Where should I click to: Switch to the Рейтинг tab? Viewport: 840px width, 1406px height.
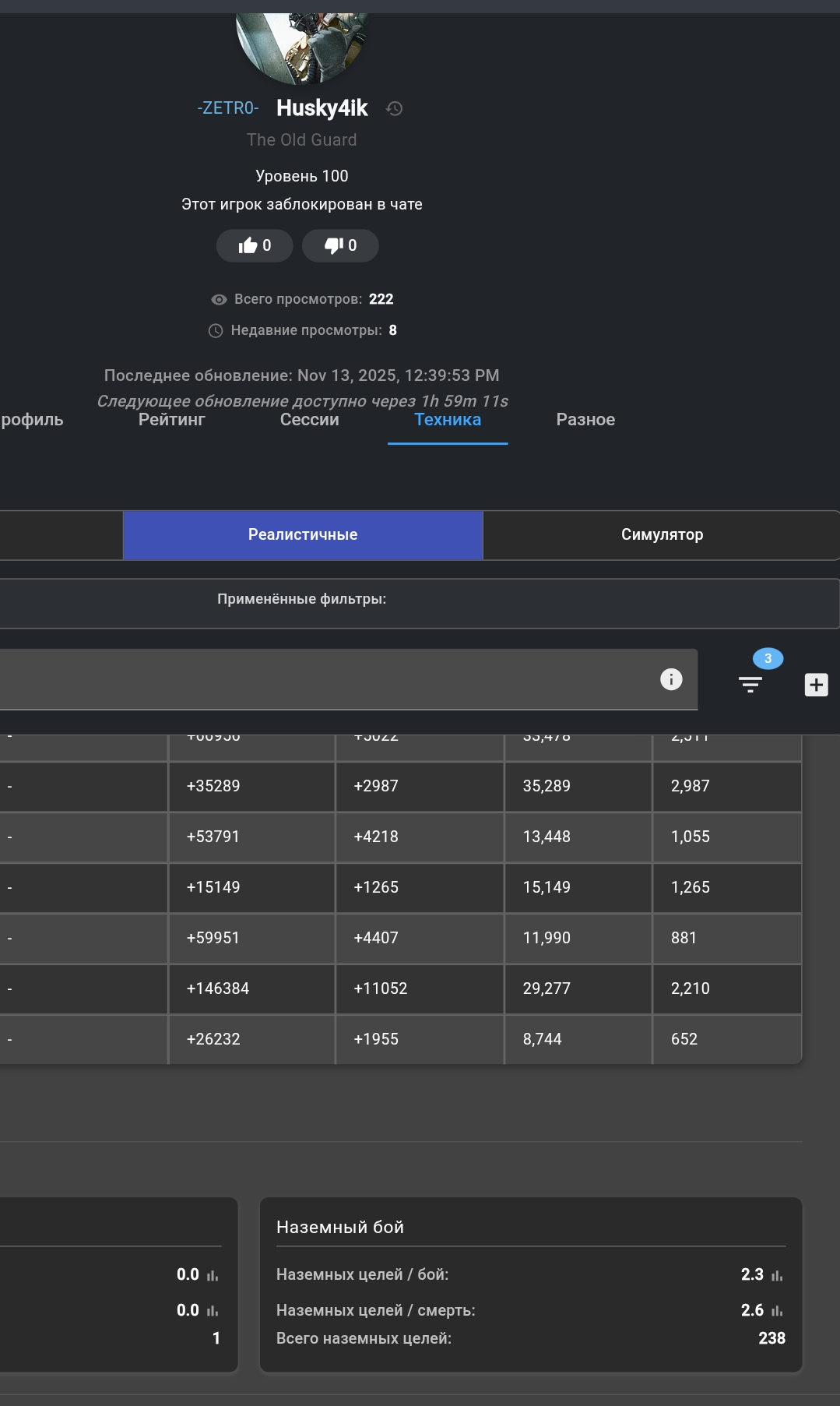click(171, 420)
